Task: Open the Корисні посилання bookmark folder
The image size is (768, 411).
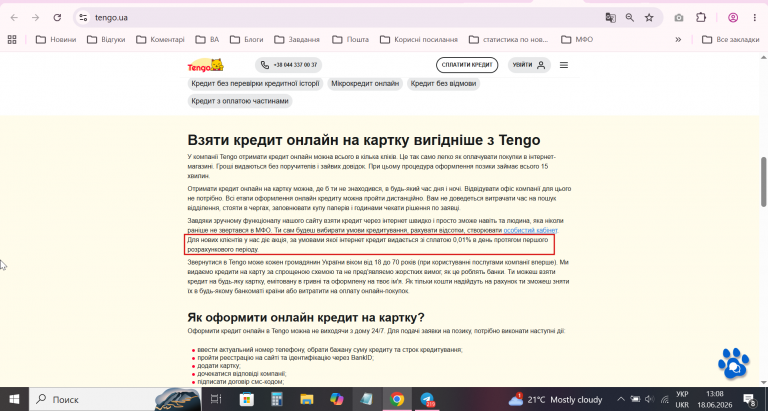Action: [x=419, y=39]
